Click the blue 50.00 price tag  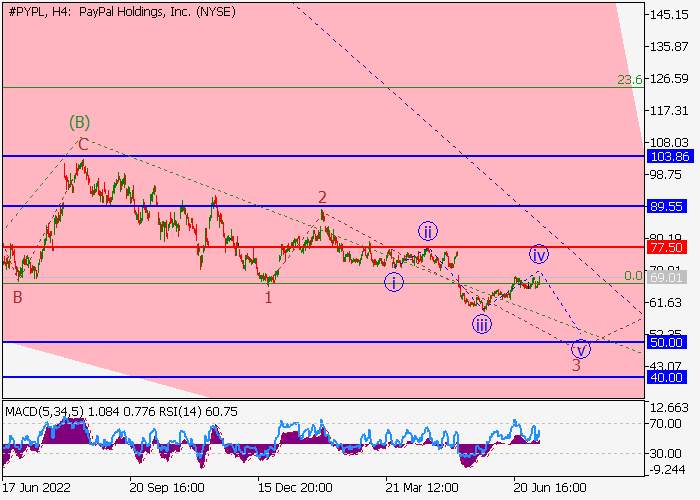[667, 342]
